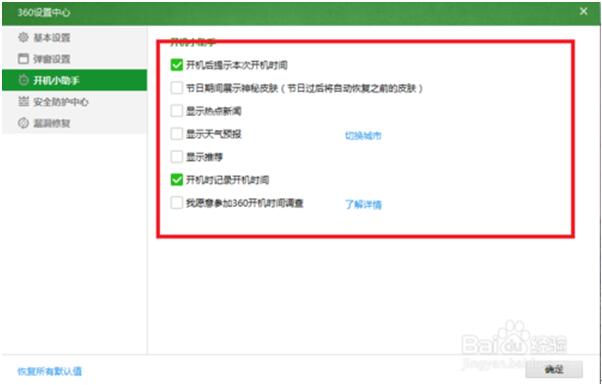
Task: Uncheck 开机时记录开机时间
Action: click(x=177, y=180)
